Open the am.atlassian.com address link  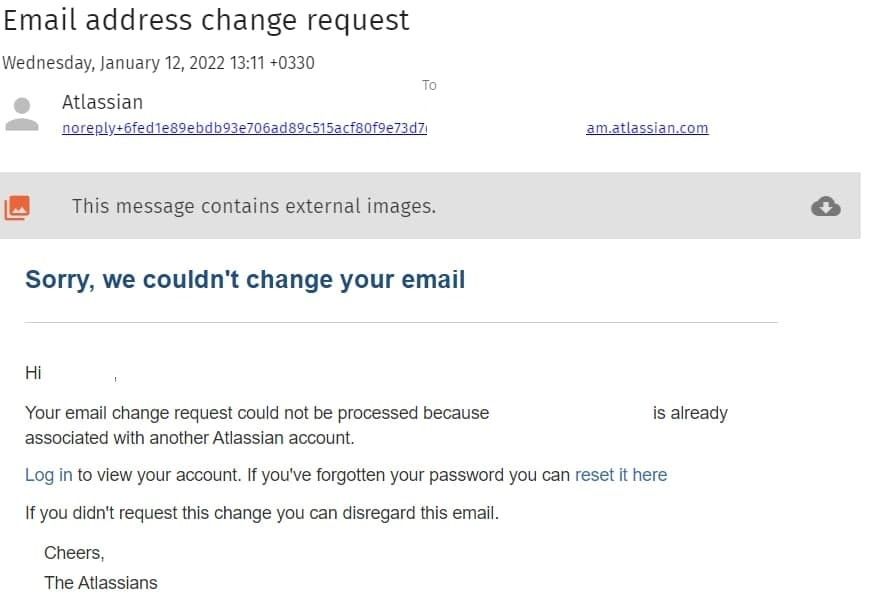(647, 128)
